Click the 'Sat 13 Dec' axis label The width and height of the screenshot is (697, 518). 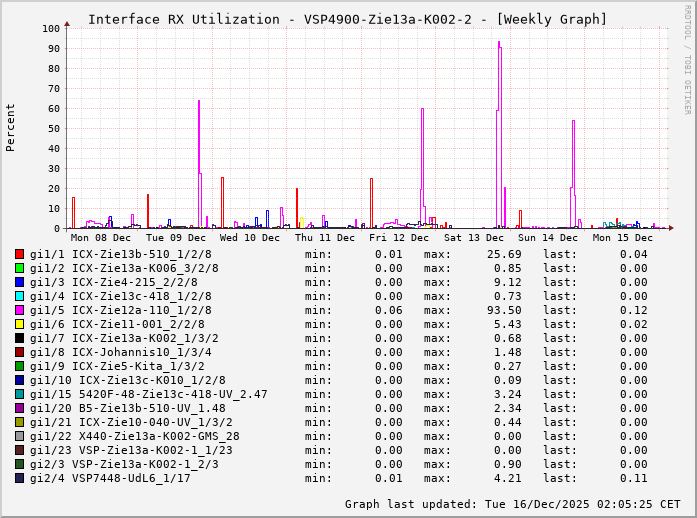point(474,238)
